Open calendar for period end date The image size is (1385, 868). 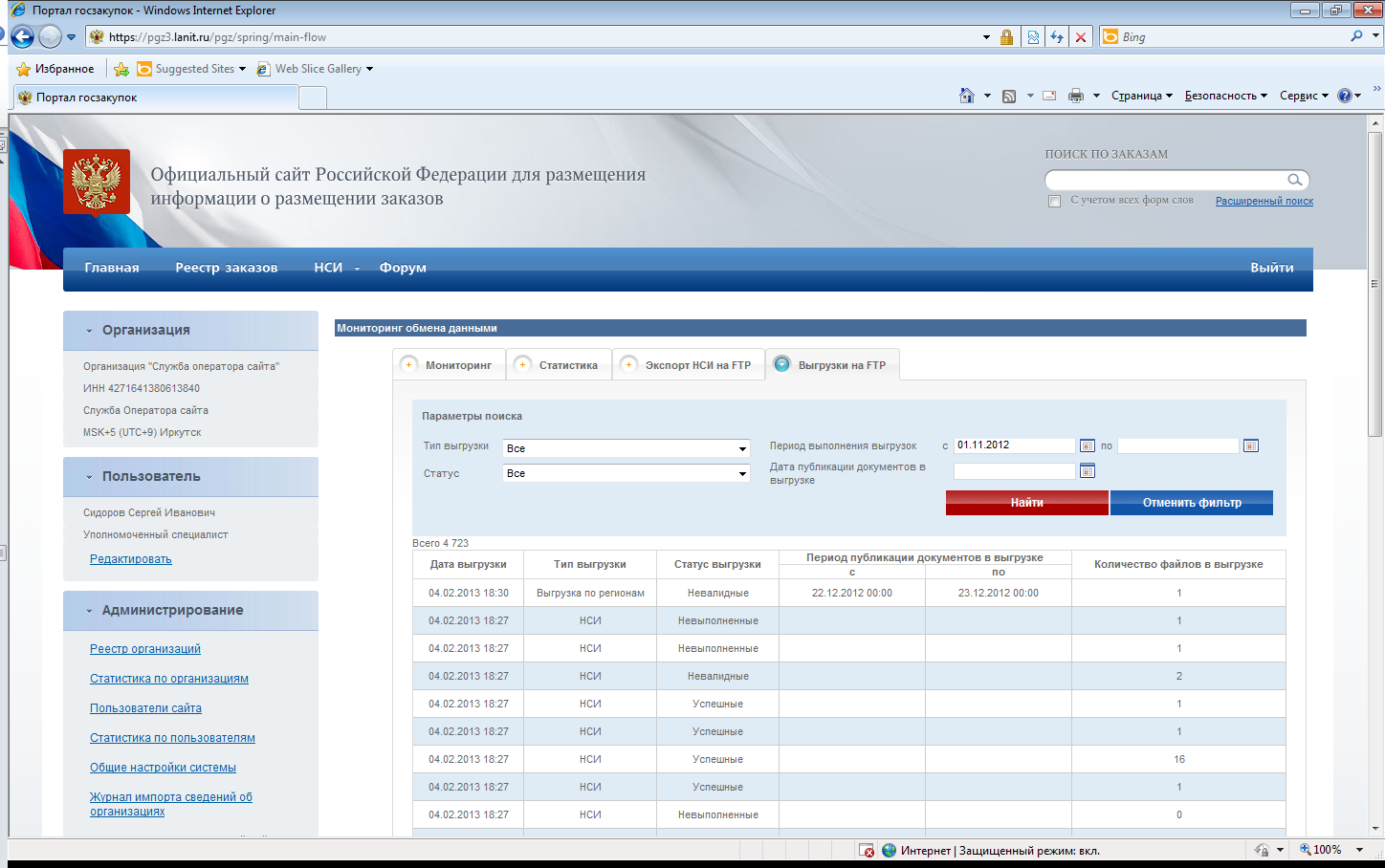[1250, 445]
